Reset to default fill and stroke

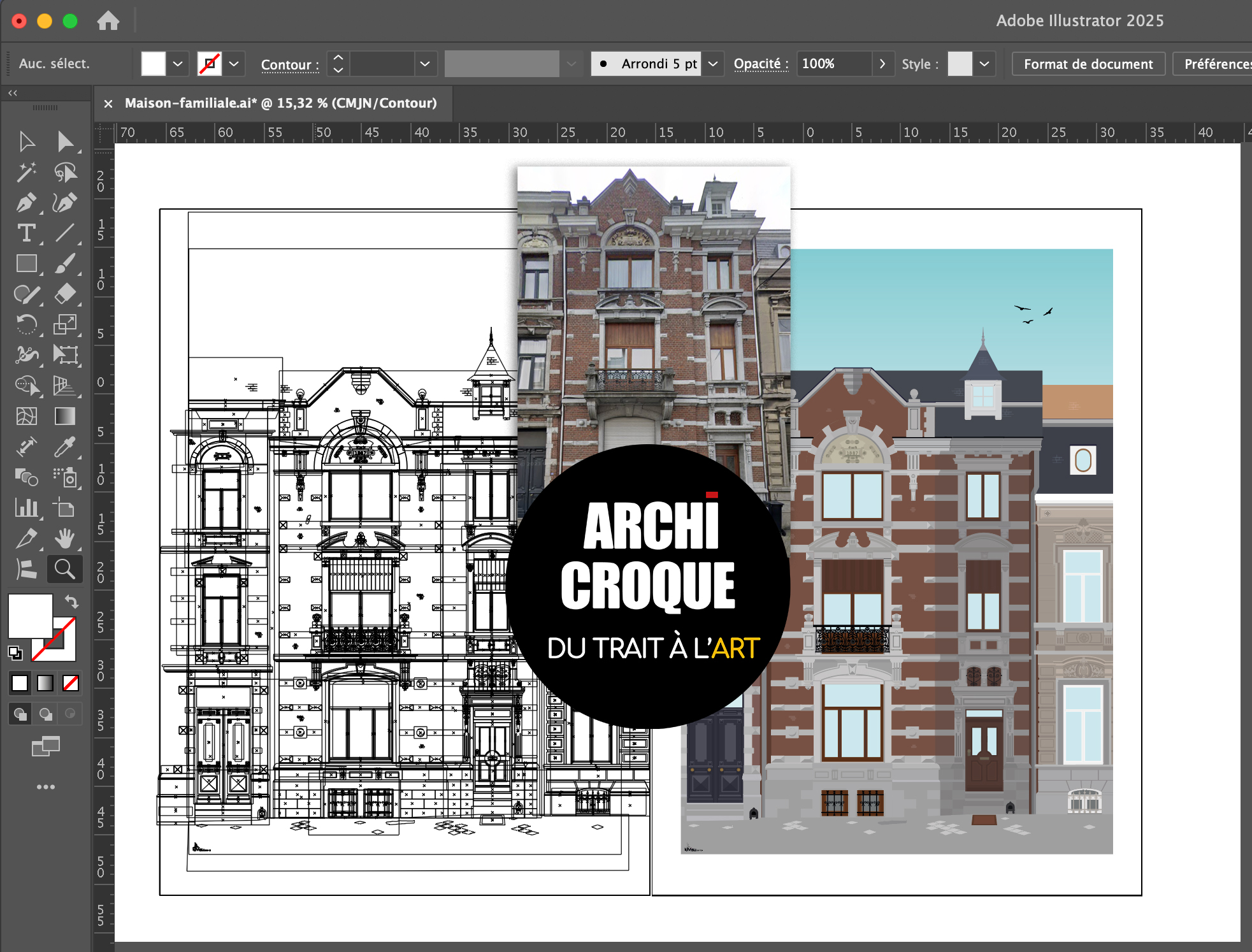15,653
